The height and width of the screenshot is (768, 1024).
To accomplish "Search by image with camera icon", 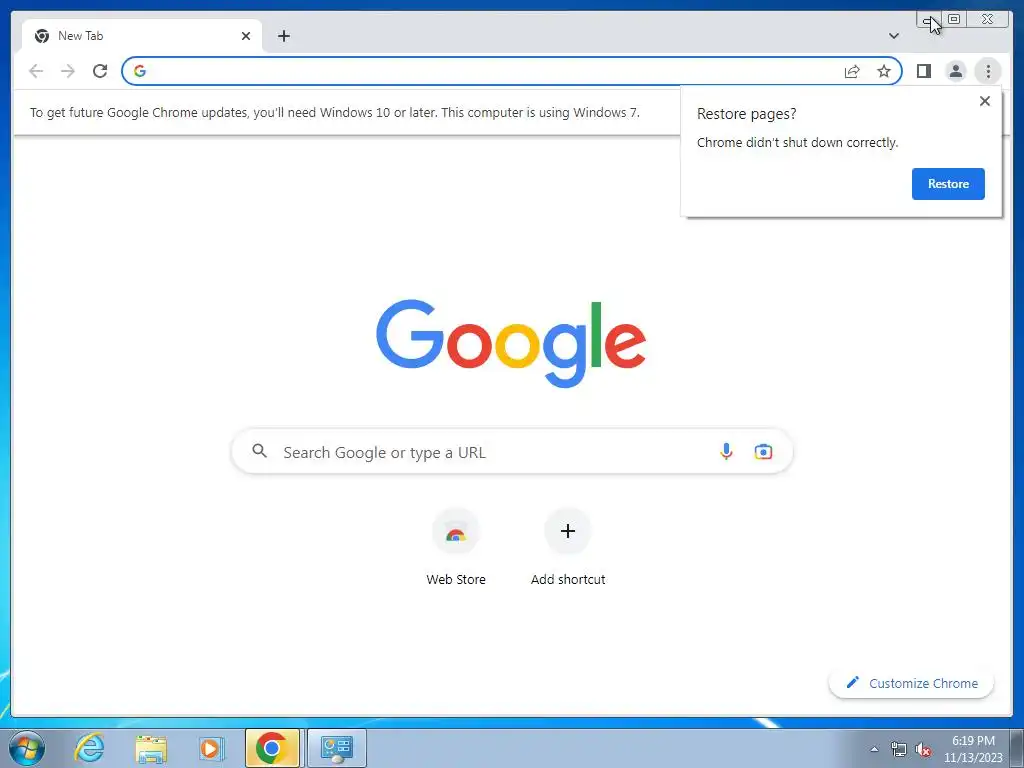I will (x=763, y=451).
